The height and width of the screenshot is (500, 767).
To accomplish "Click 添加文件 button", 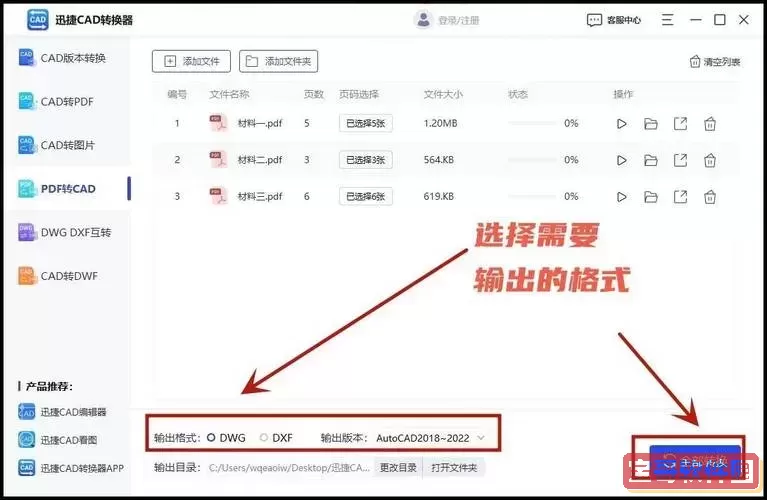I will [191, 61].
